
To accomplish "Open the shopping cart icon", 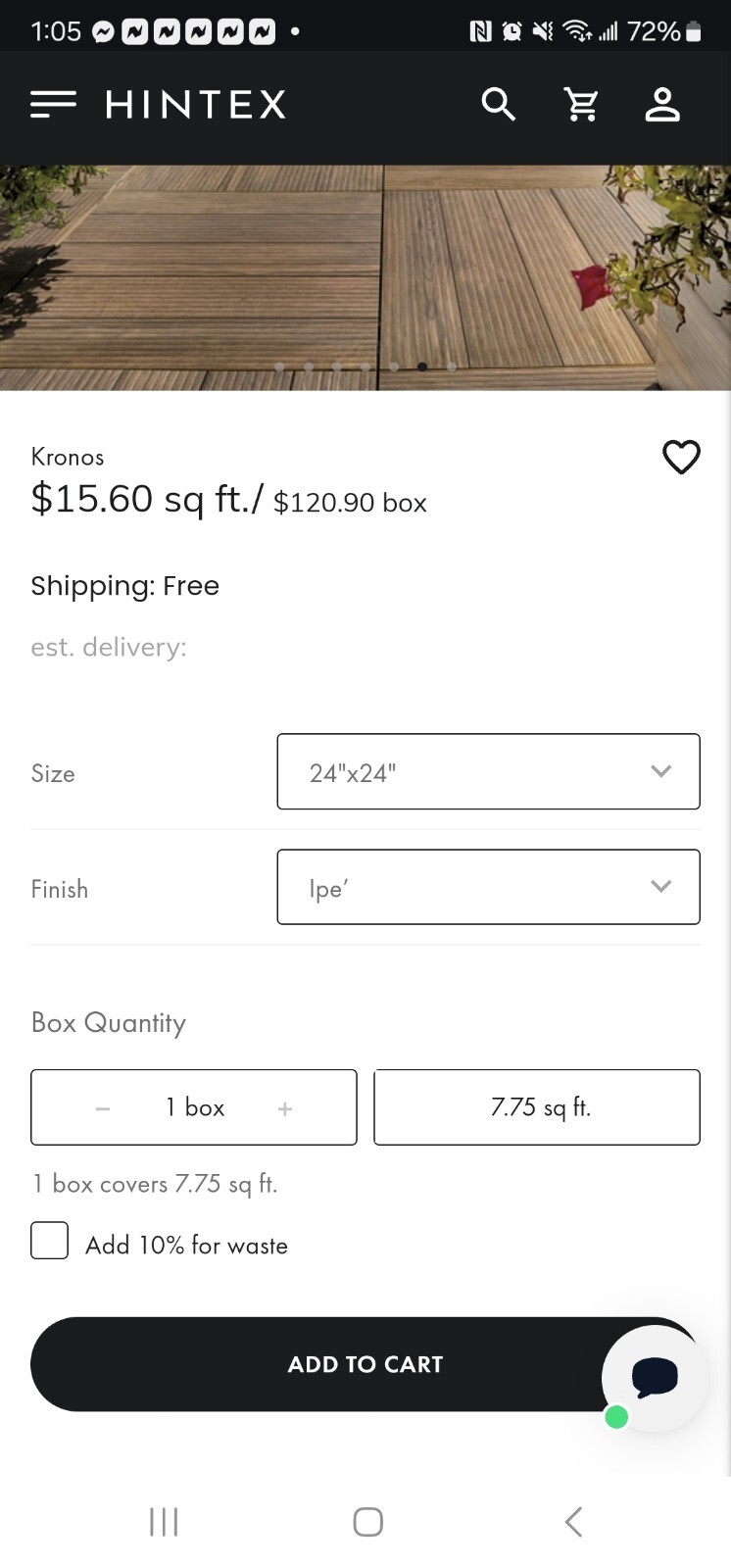I will 581,104.
